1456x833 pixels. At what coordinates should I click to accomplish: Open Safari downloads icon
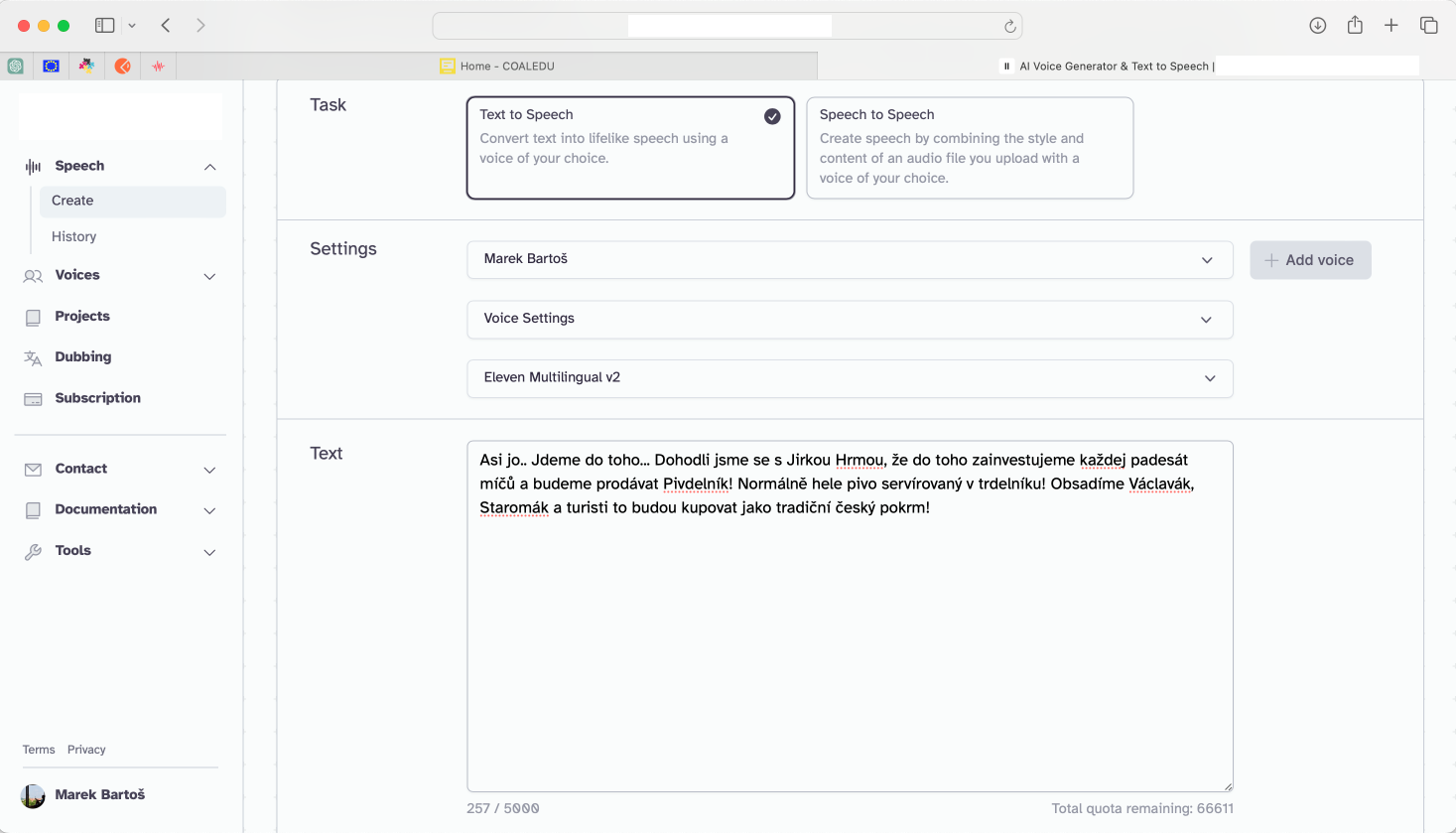coord(1318,26)
